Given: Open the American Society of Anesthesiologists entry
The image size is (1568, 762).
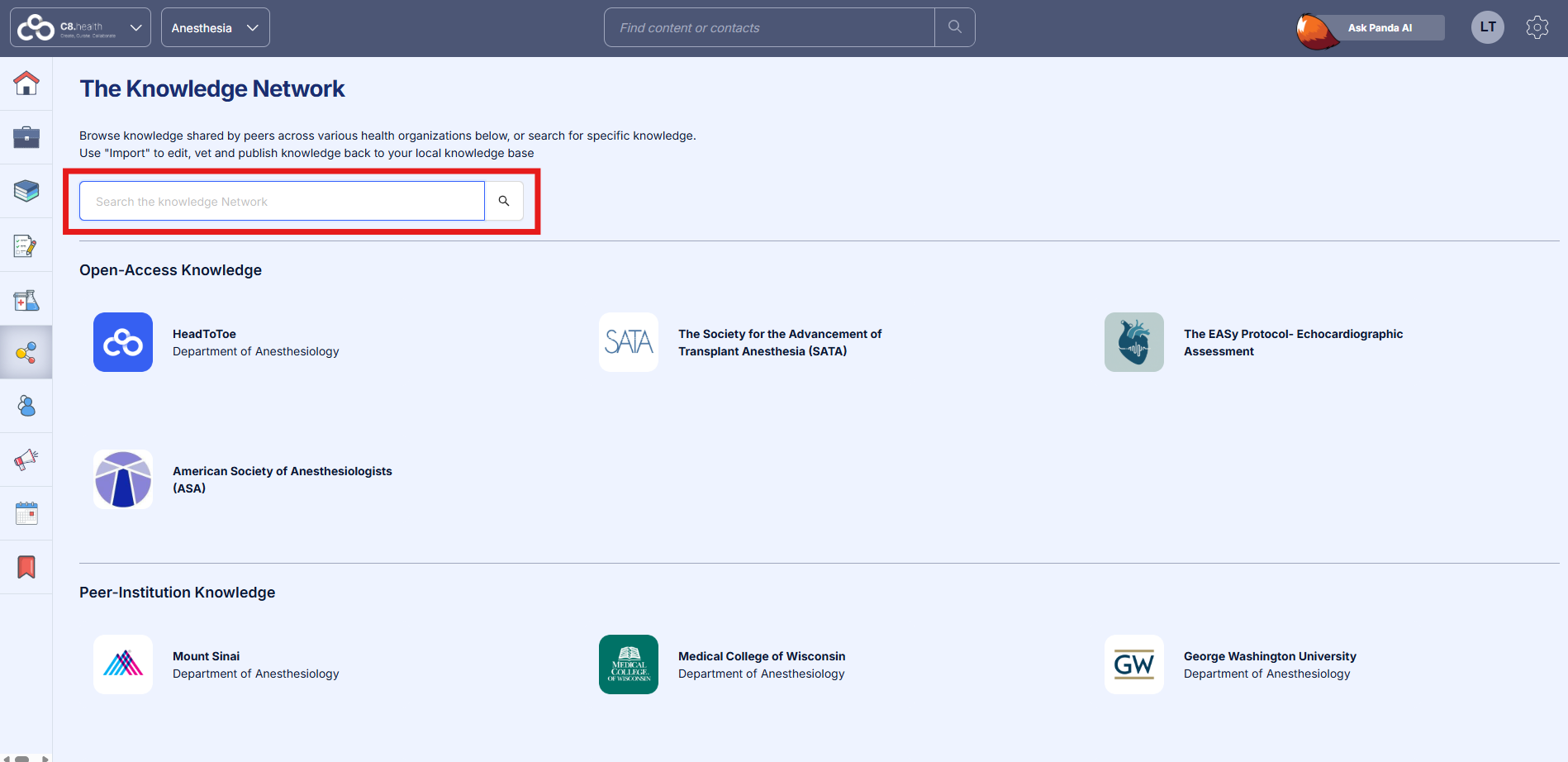Looking at the screenshot, I should [x=282, y=479].
